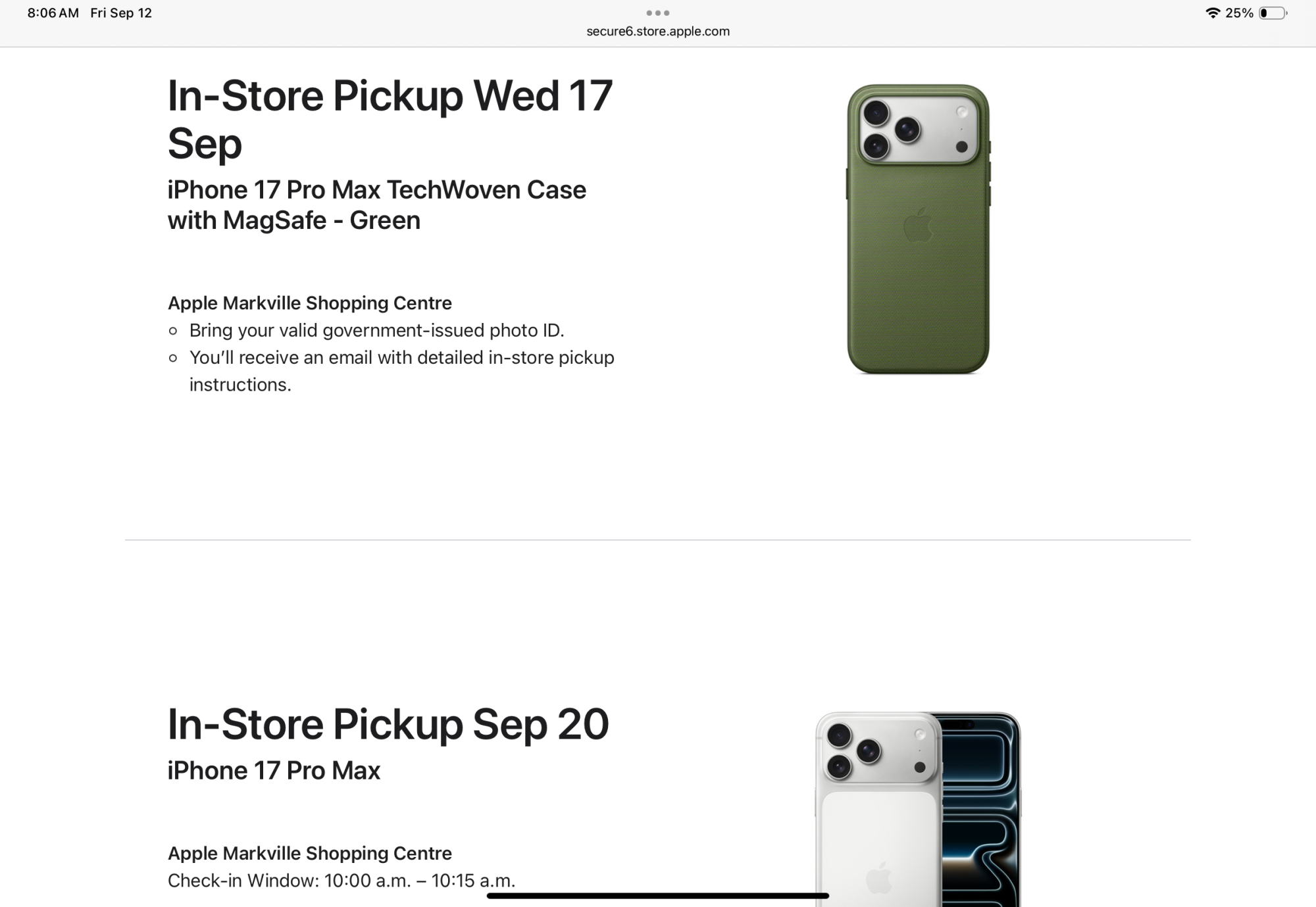Select the secure6.store.apple.com address field

(x=658, y=31)
